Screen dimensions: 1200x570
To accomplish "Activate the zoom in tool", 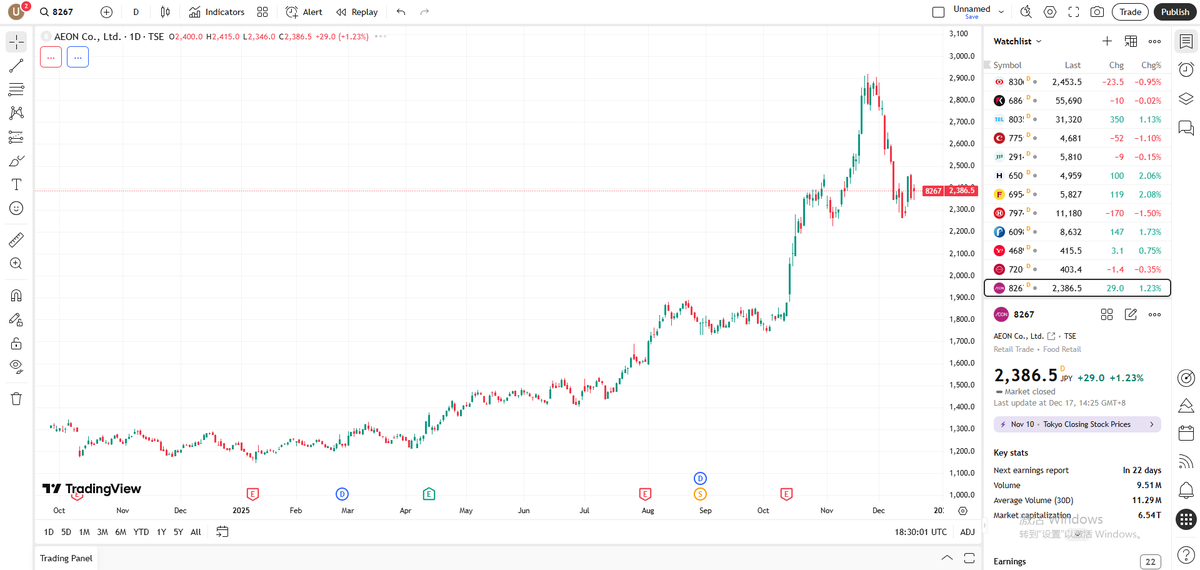I will pyautogui.click(x=16, y=264).
